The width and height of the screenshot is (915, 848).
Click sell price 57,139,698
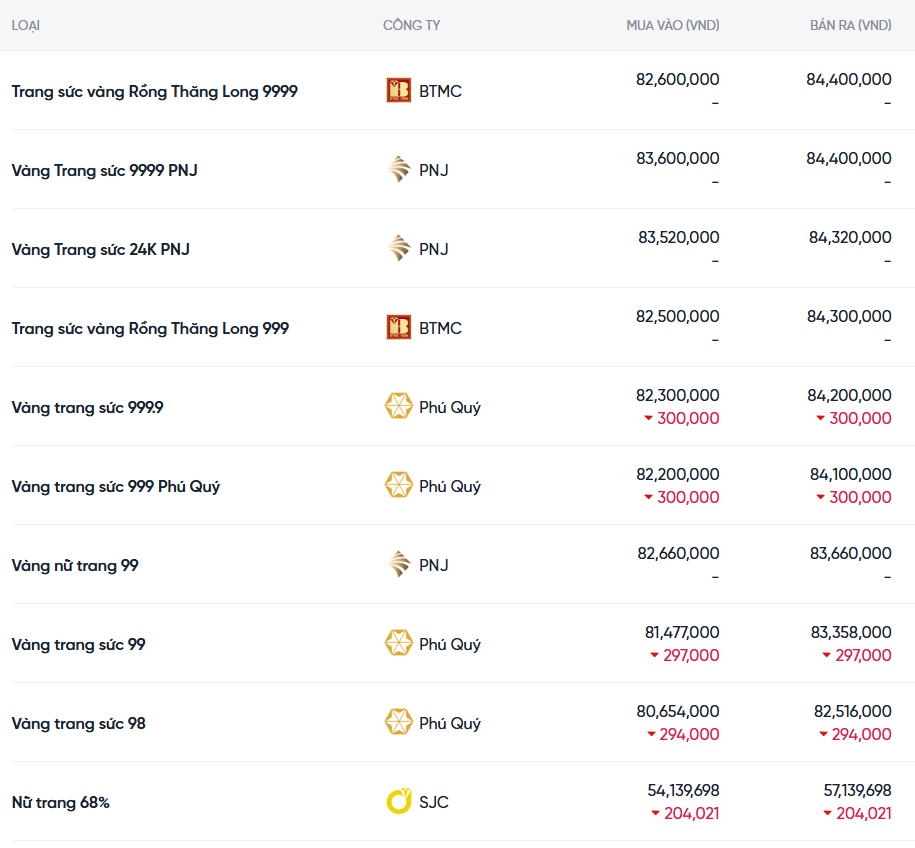(857, 790)
